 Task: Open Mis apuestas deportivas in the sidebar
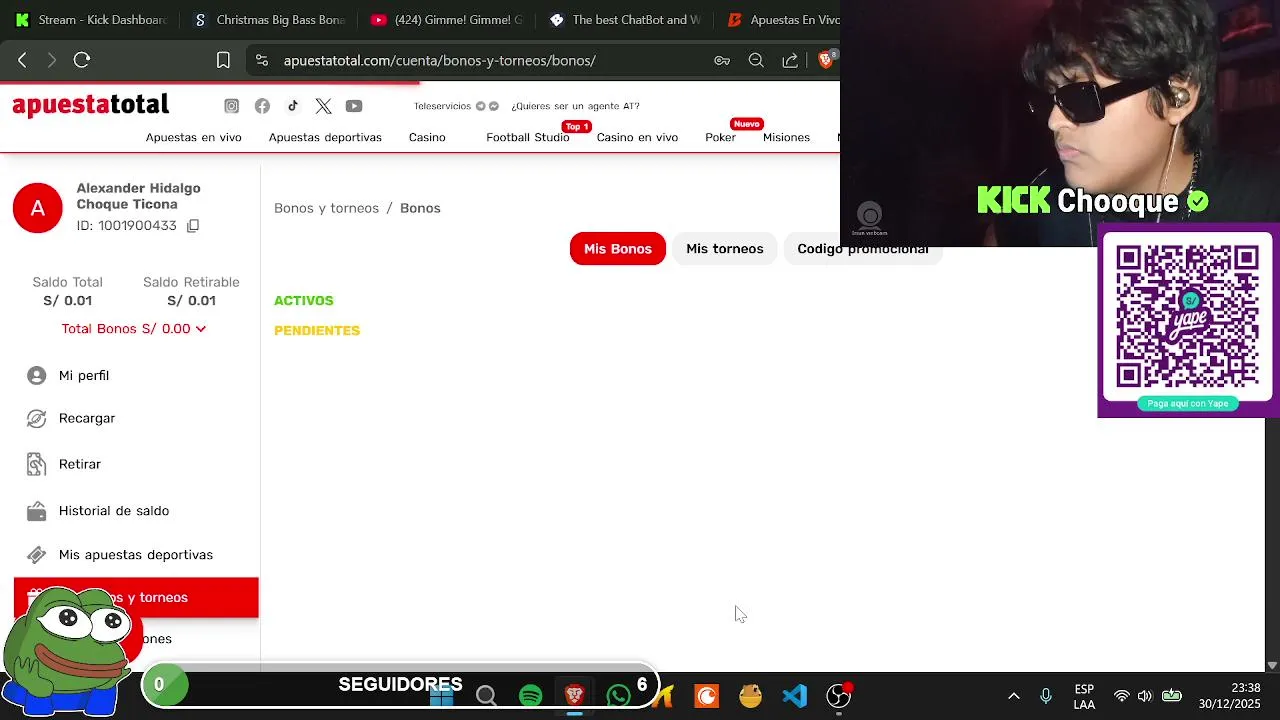pos(136,555)
